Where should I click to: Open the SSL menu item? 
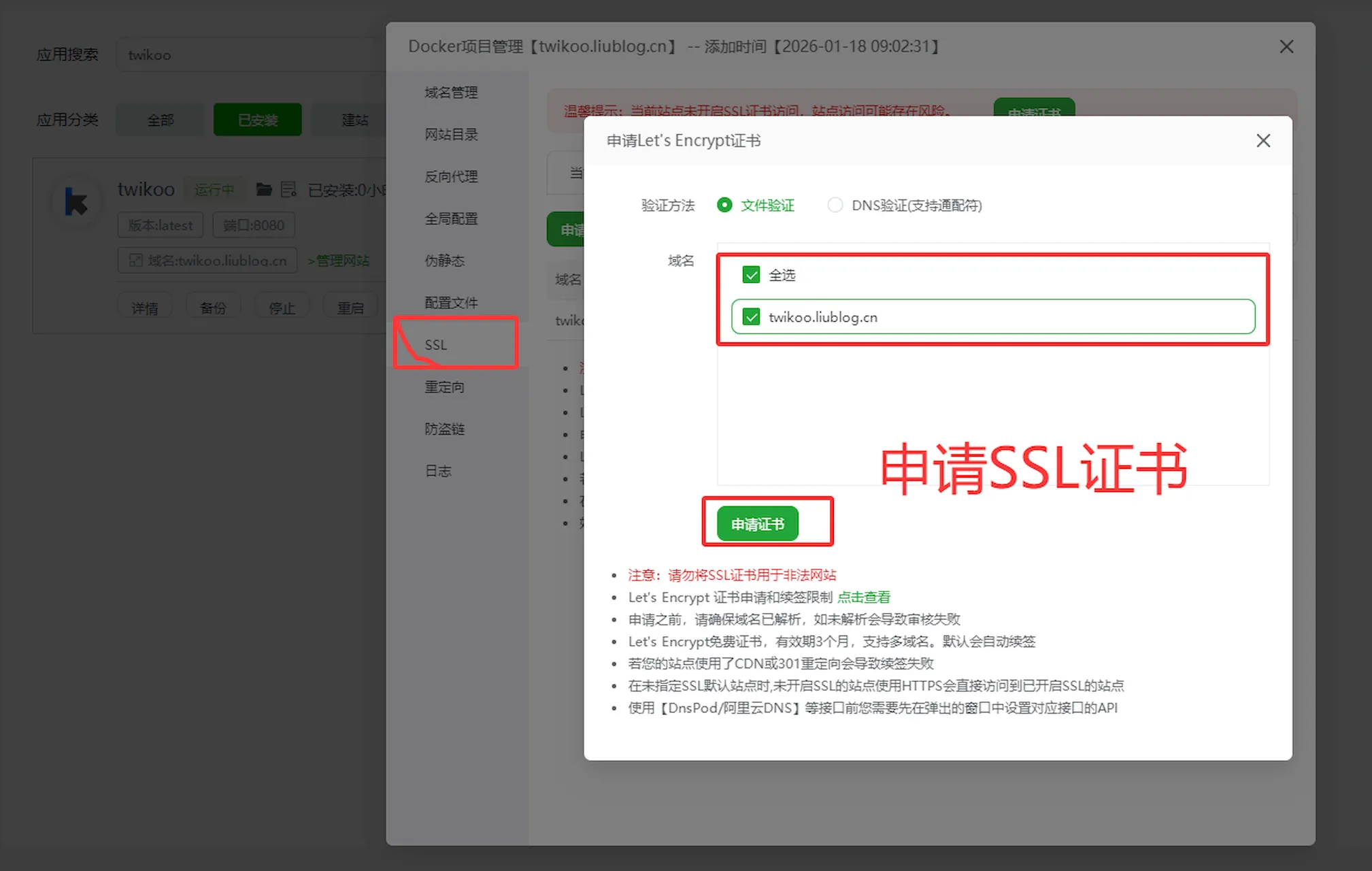(436, 345)
